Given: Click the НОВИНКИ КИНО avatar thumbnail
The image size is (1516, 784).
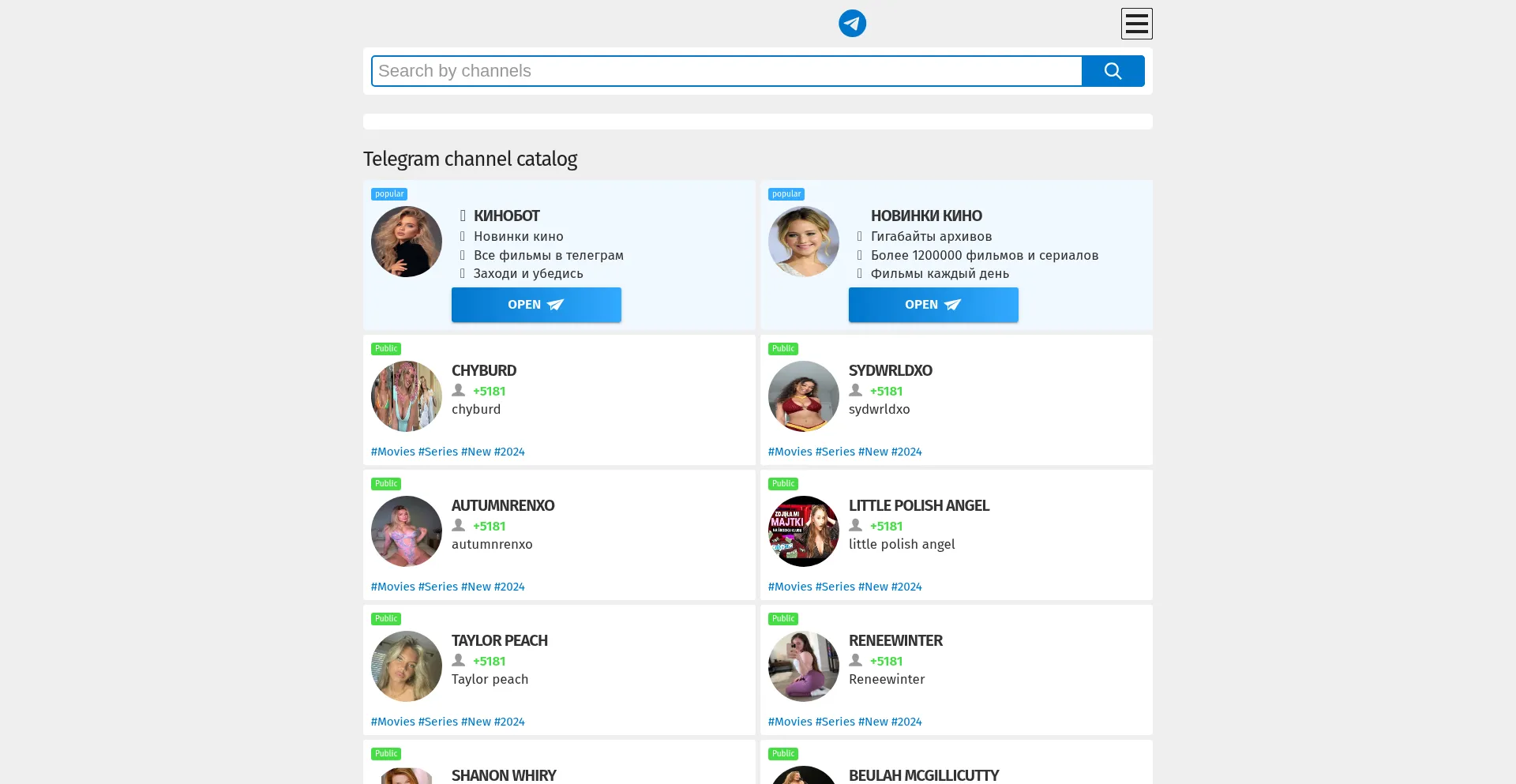Looking at the screenshot, I should click(804, 242).
